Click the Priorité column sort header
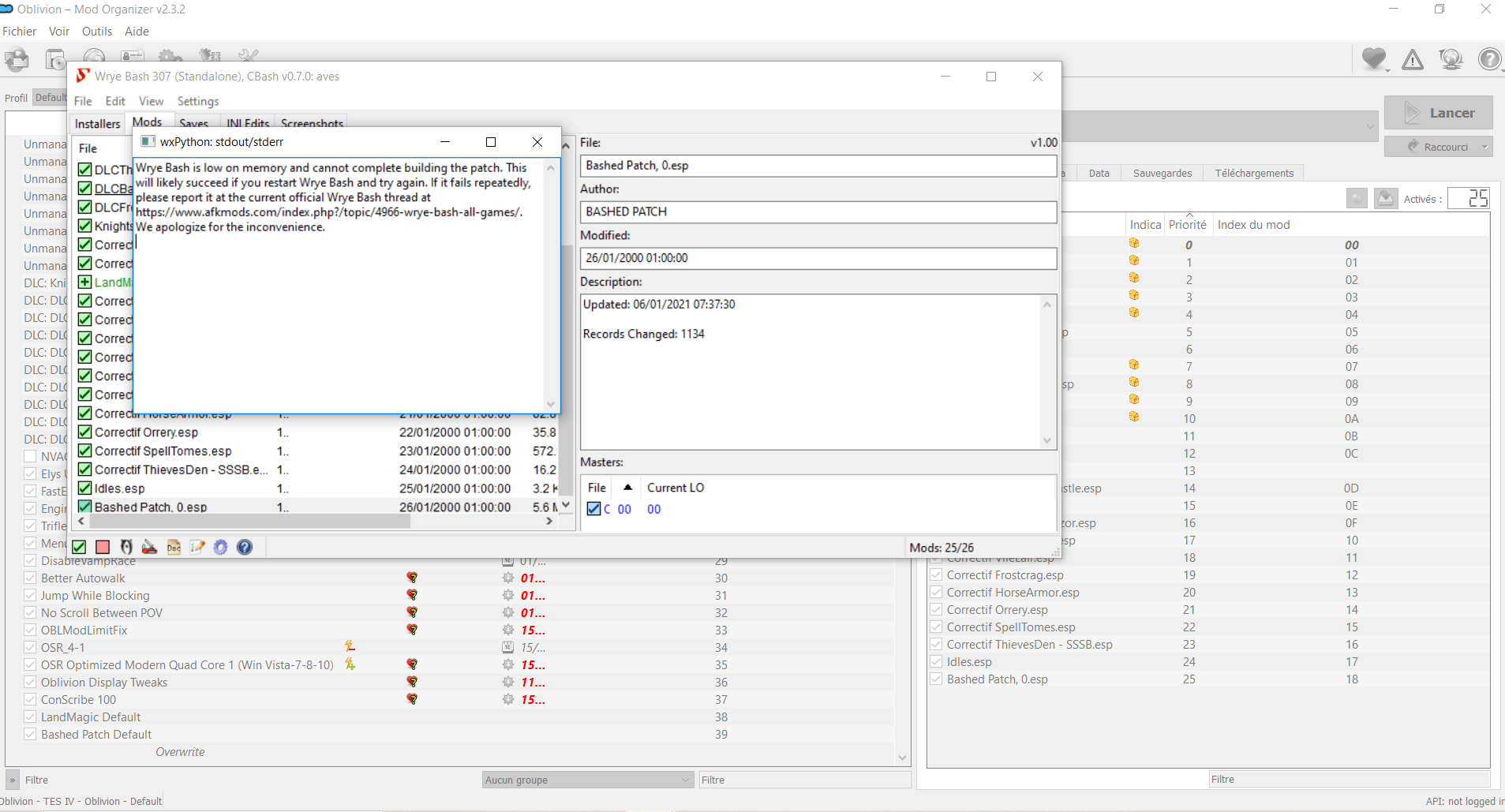The width and height of the screenshot is (1505, 812). [1188, 224]
